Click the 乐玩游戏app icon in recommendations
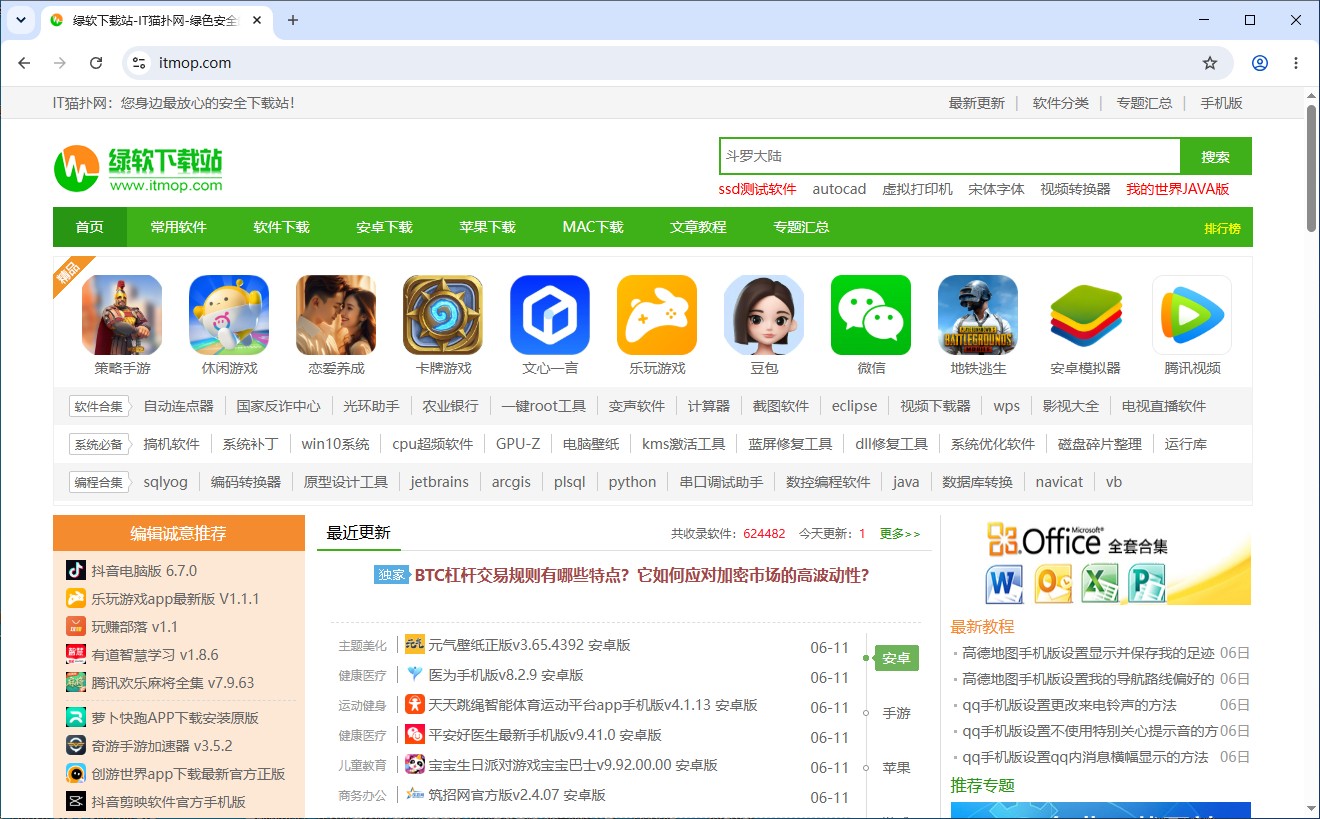 click(x=76, y=598)
